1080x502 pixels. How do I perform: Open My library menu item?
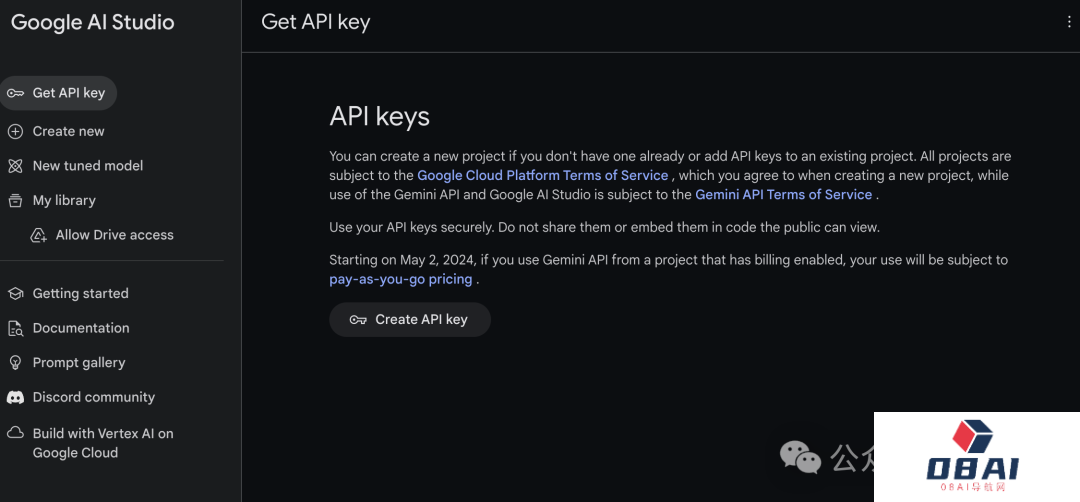point(64,200)
